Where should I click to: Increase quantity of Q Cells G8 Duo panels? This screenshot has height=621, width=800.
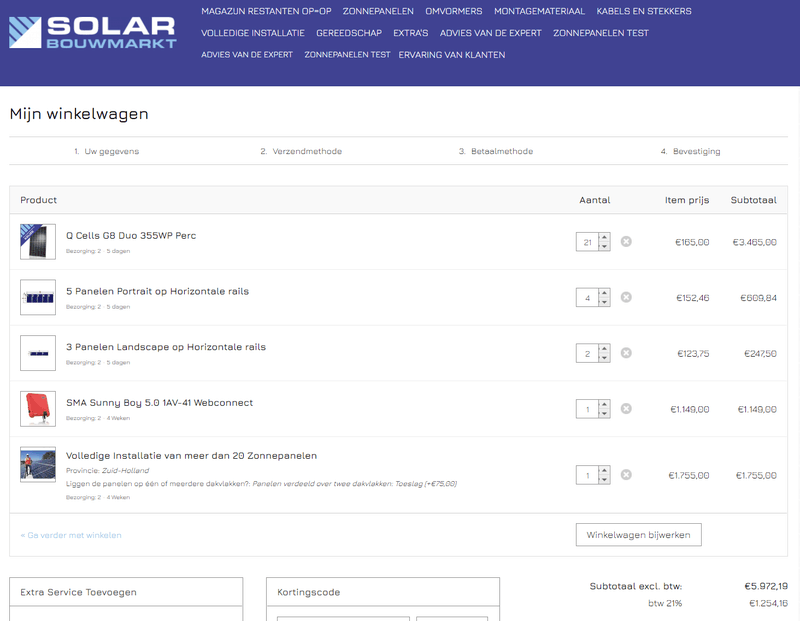tap(604, 237)
